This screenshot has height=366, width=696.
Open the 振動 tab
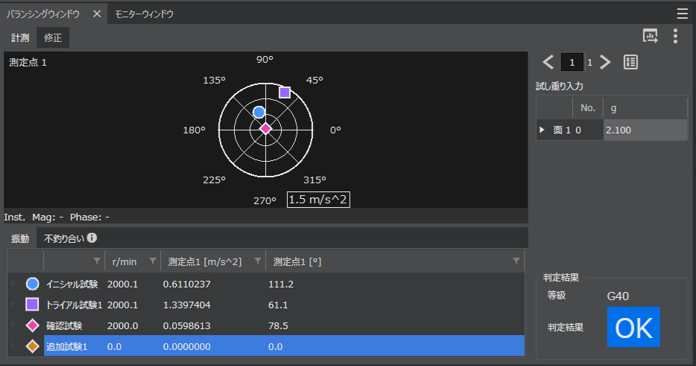20,239
